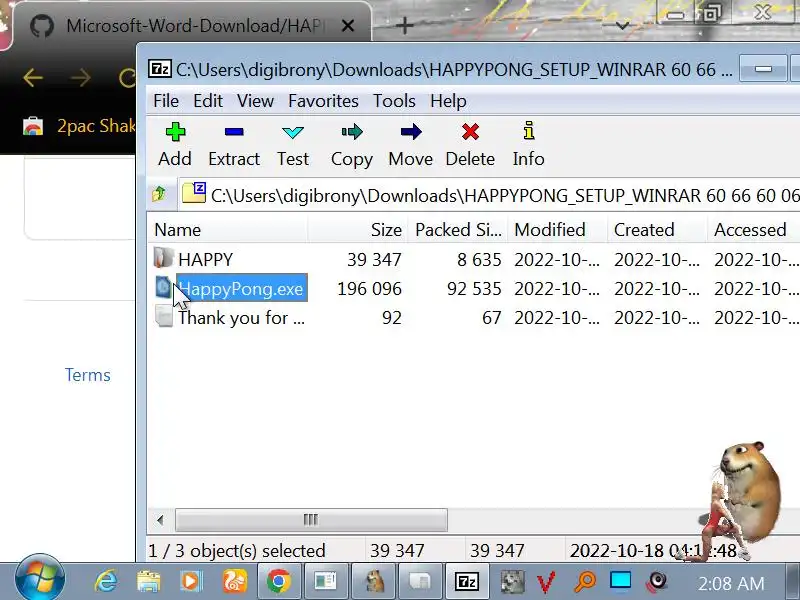Click the archive icon beside the path field
Screen dimensions: 800x600
pyautogui.click(x=194, y=193)
